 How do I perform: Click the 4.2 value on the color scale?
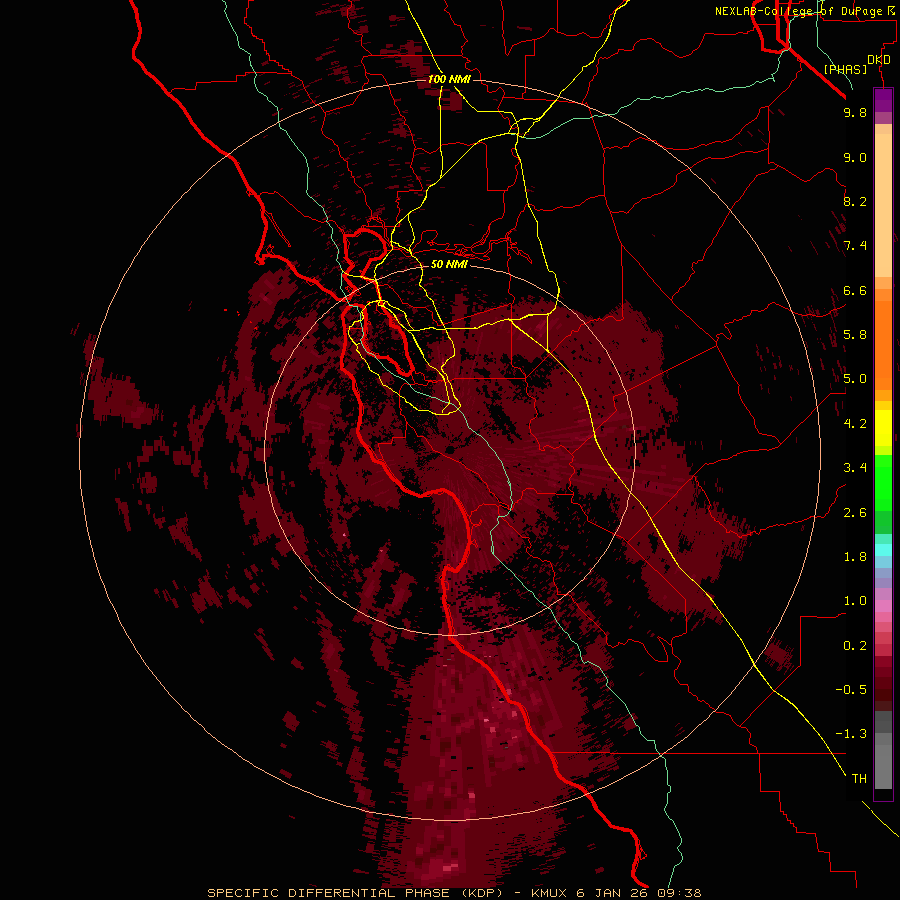coord(855,424)
